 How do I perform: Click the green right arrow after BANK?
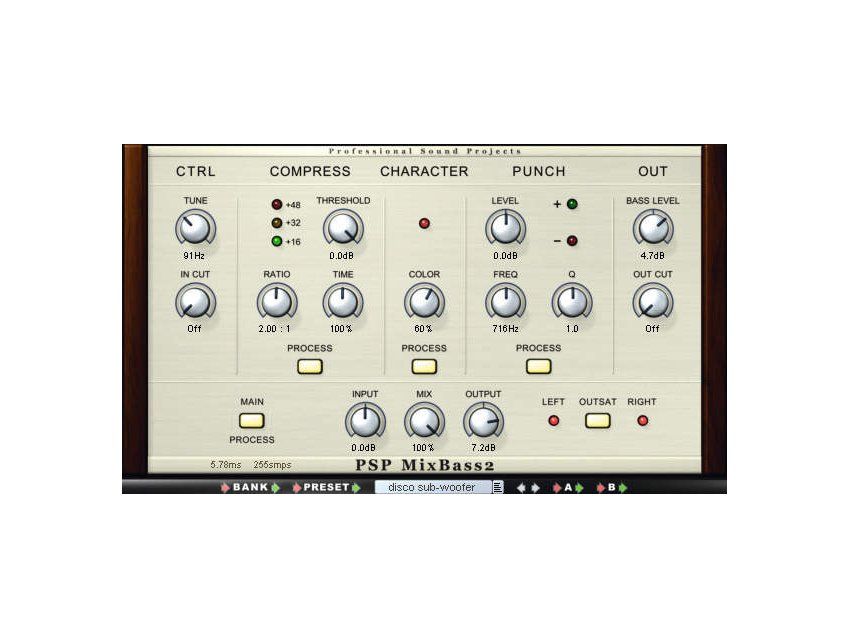[x=275, y=487]
